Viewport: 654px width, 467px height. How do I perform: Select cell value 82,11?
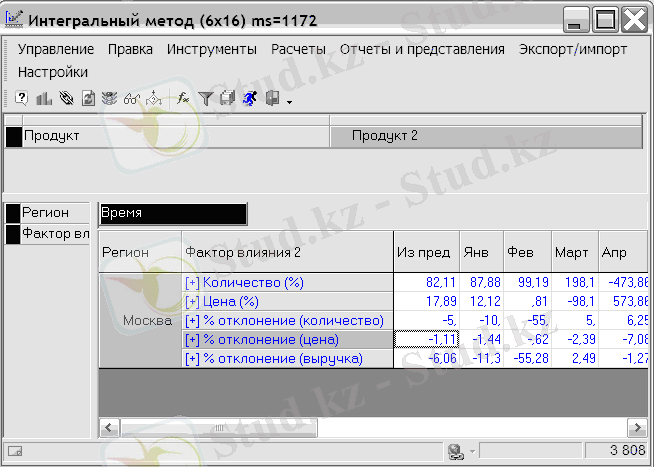tap(426, 283)
